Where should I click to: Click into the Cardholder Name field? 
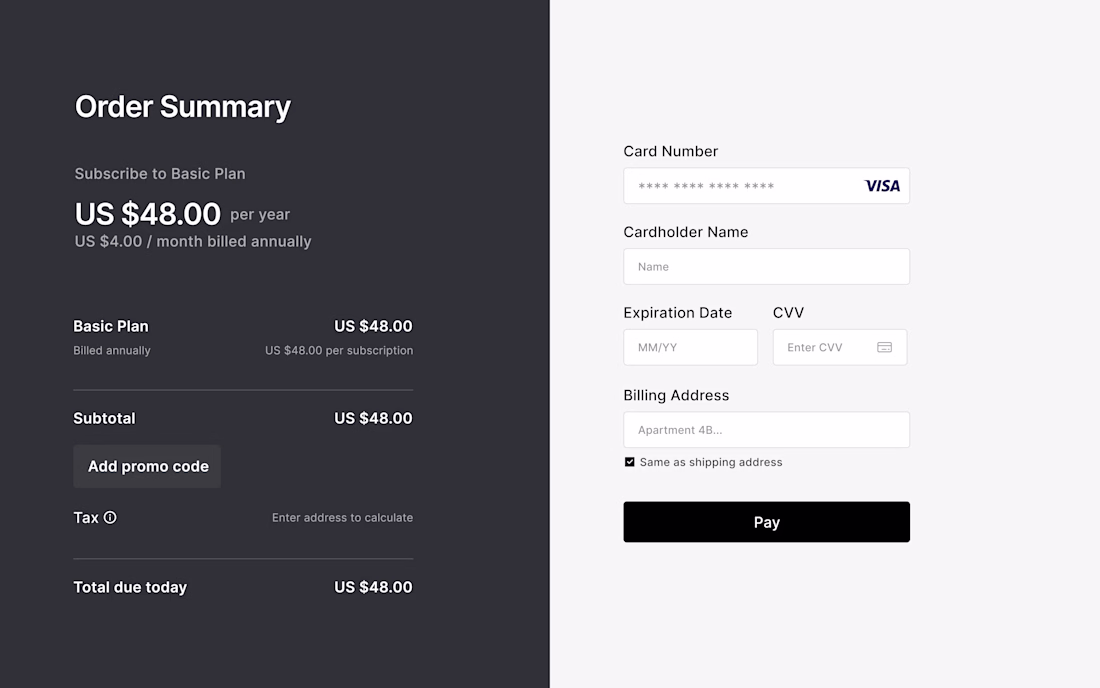click(x=766, y=267)
